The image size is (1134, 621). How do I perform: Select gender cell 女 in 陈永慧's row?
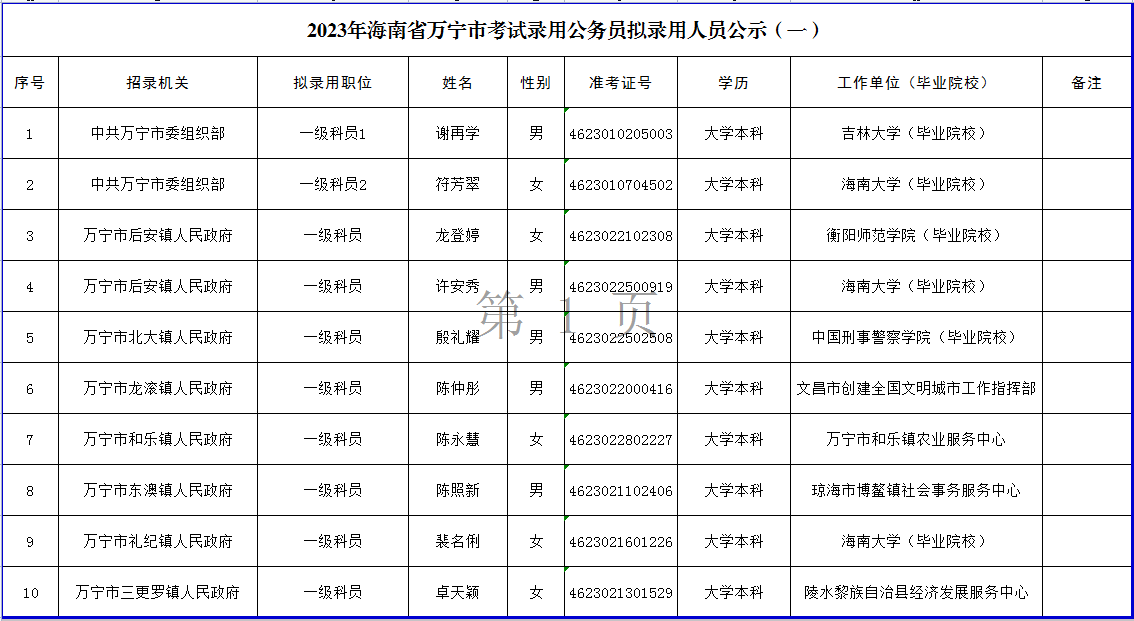click(x=536, y=440)
